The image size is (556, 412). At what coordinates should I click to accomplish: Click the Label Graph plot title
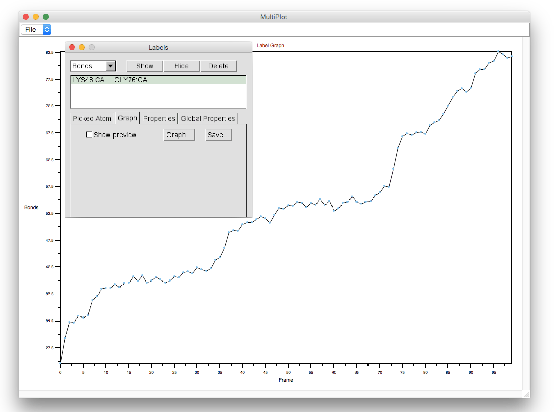pyautogui.click(x=270, y=45)
